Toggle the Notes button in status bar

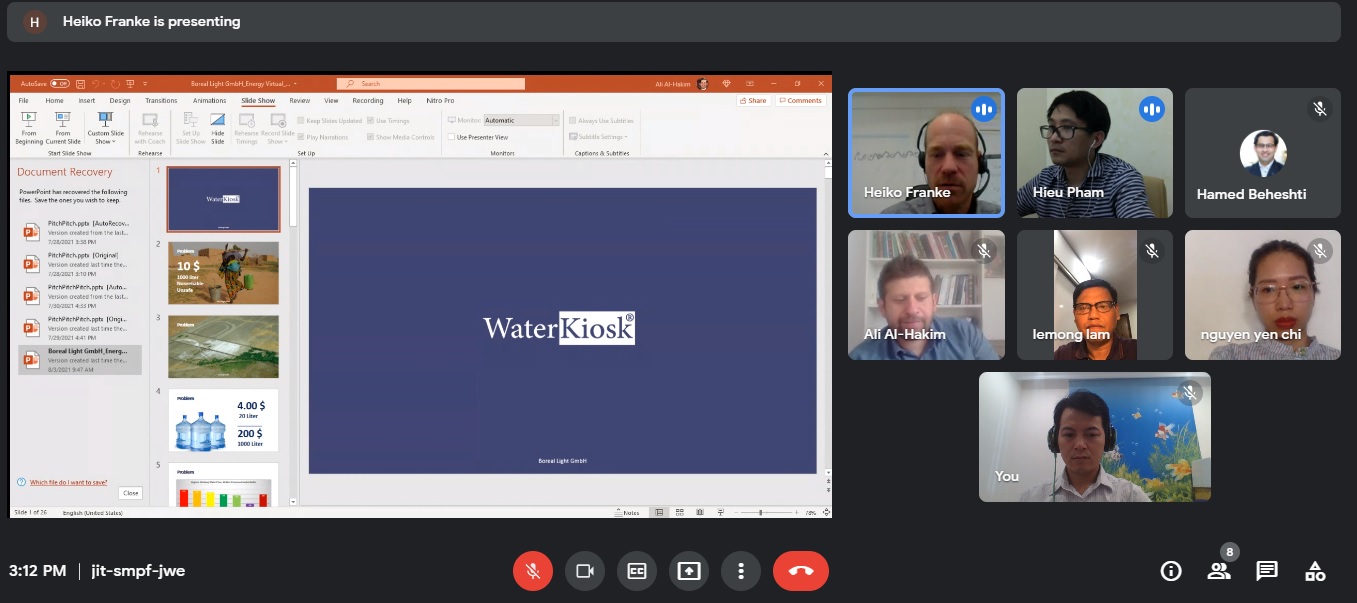[627, 512]
